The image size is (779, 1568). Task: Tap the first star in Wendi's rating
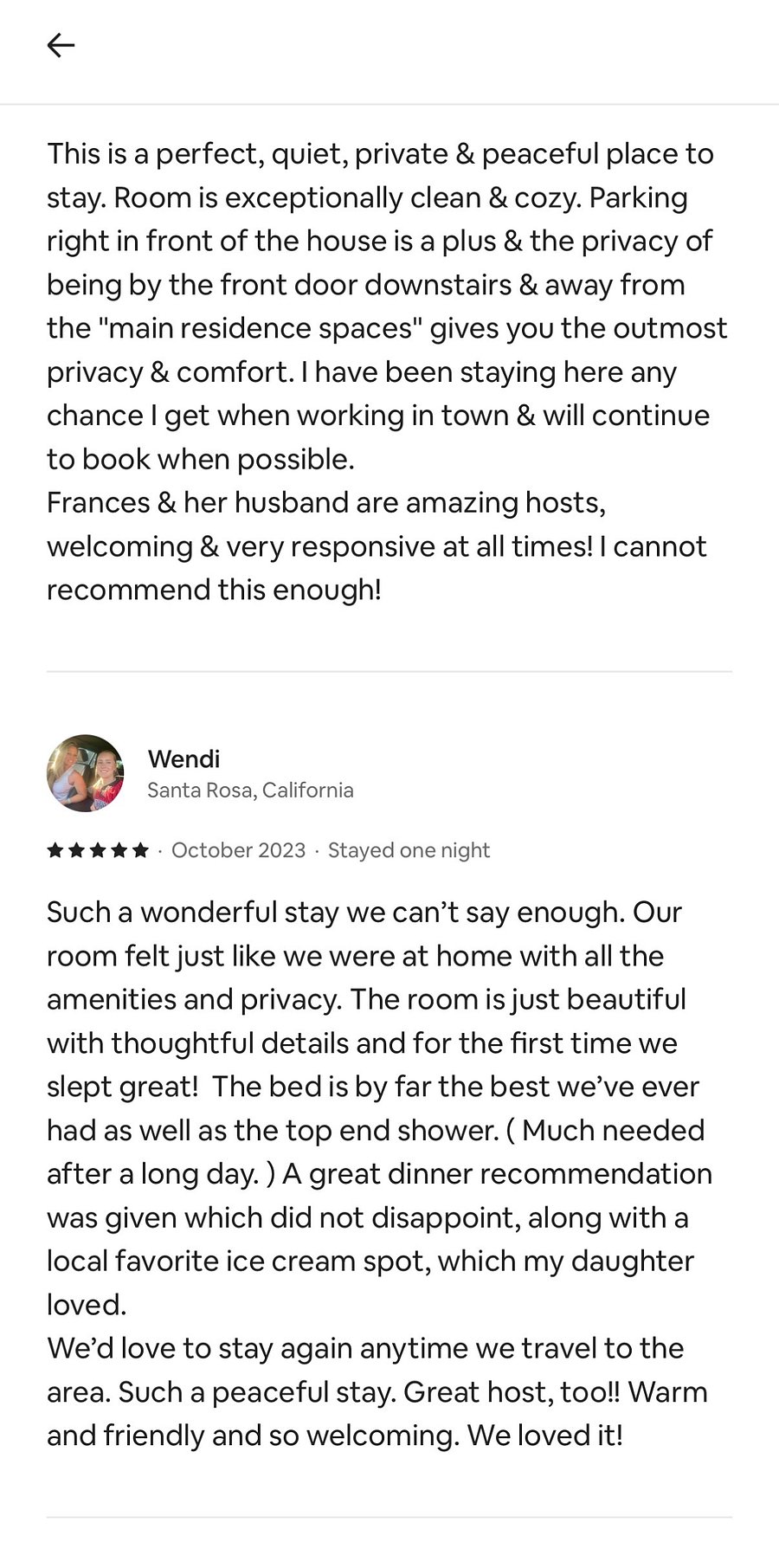[x=55, y=850]
